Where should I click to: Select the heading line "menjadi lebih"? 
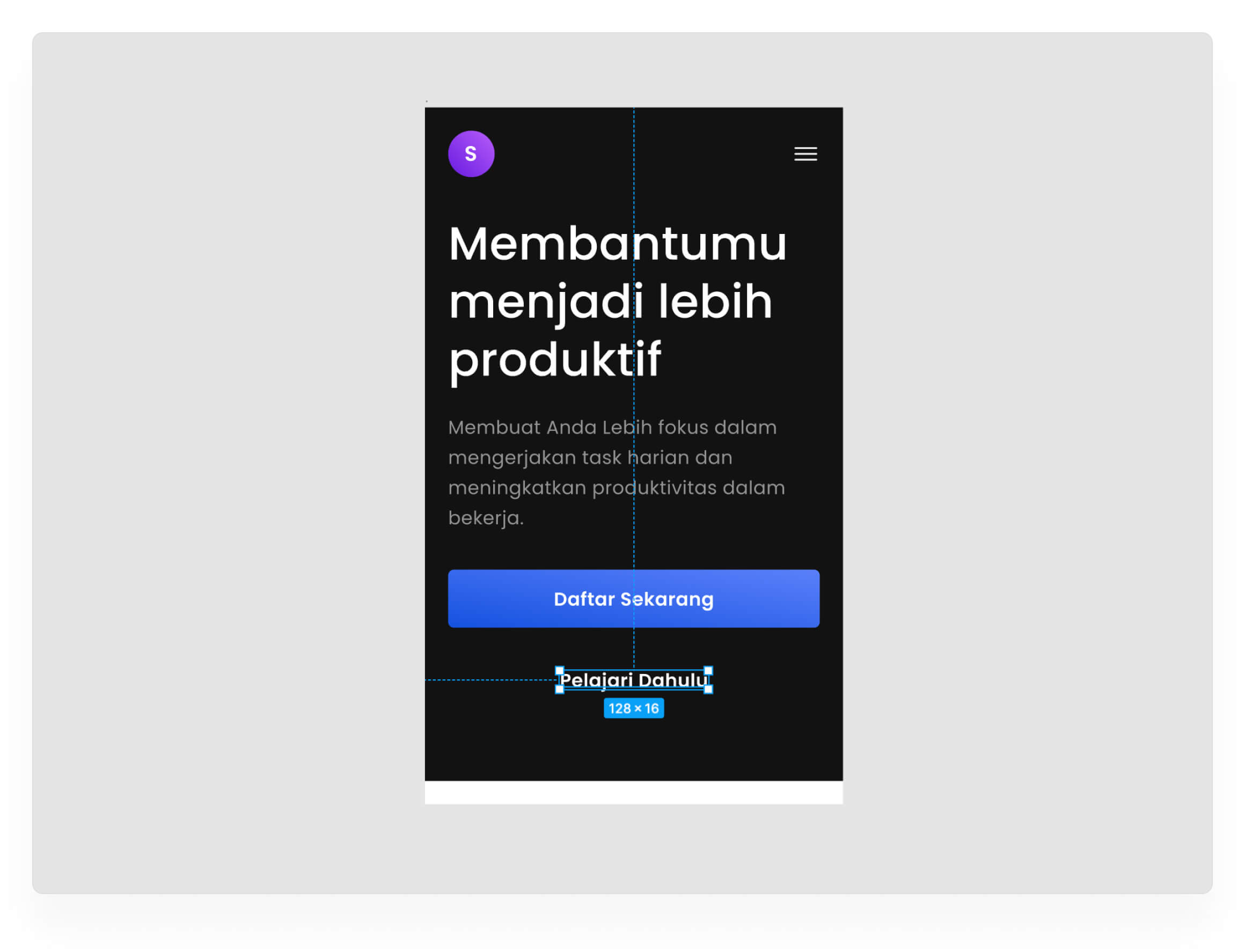tap(610, 303)
